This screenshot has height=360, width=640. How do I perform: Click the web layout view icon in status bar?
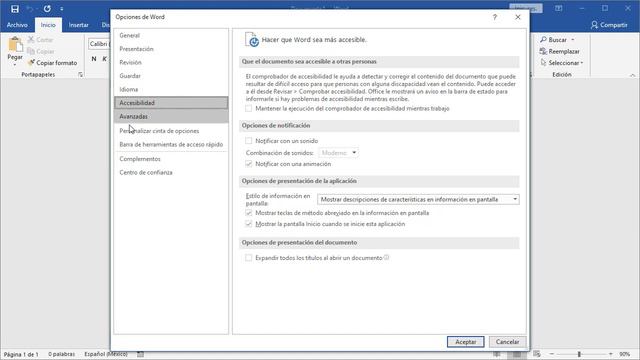[537, 354]
